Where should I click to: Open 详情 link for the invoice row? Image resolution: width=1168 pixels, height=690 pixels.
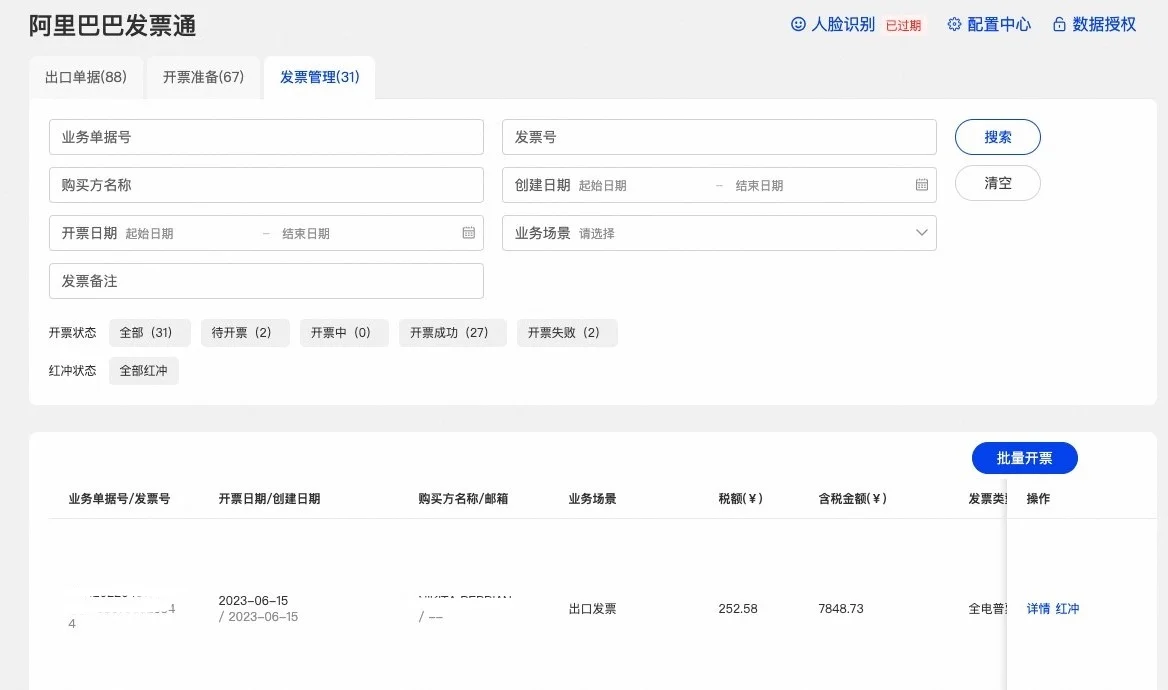pos(1038,609)
